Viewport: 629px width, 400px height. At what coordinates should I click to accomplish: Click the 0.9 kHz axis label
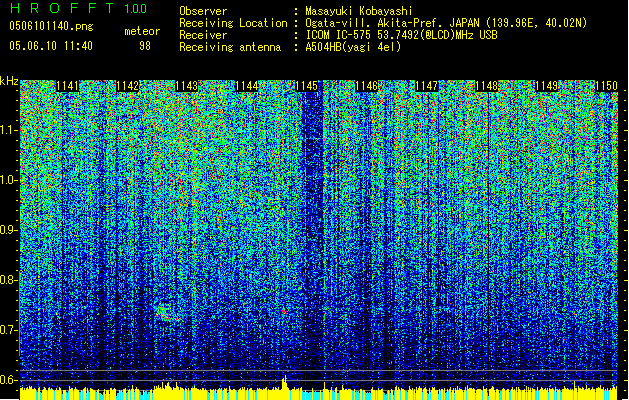click(8, 230)
